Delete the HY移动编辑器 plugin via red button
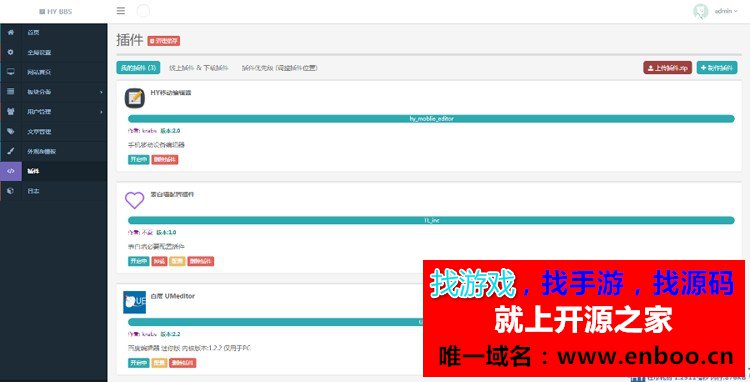Viewport: 750px width, 382px height. [165, 160]
